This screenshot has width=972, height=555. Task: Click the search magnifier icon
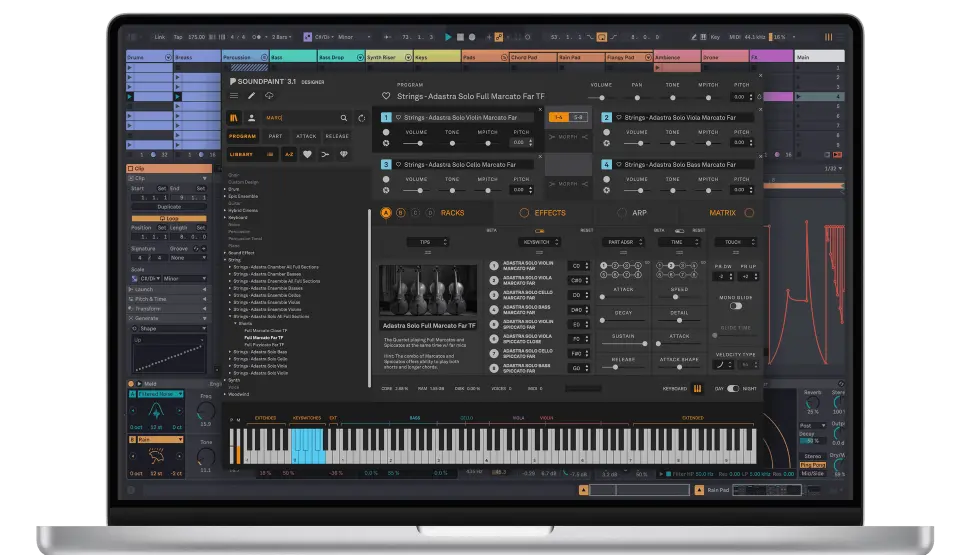(x=343, y=117)
